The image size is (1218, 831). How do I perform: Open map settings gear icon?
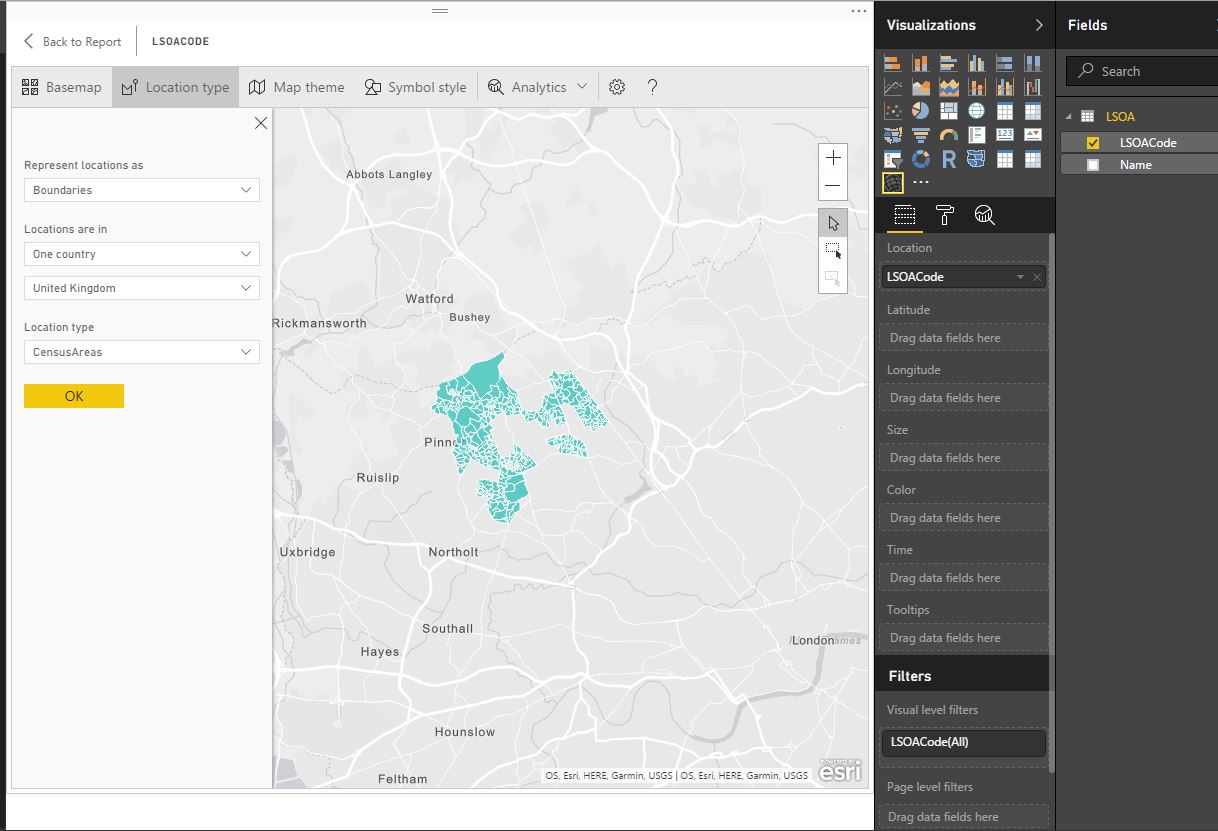617,87
